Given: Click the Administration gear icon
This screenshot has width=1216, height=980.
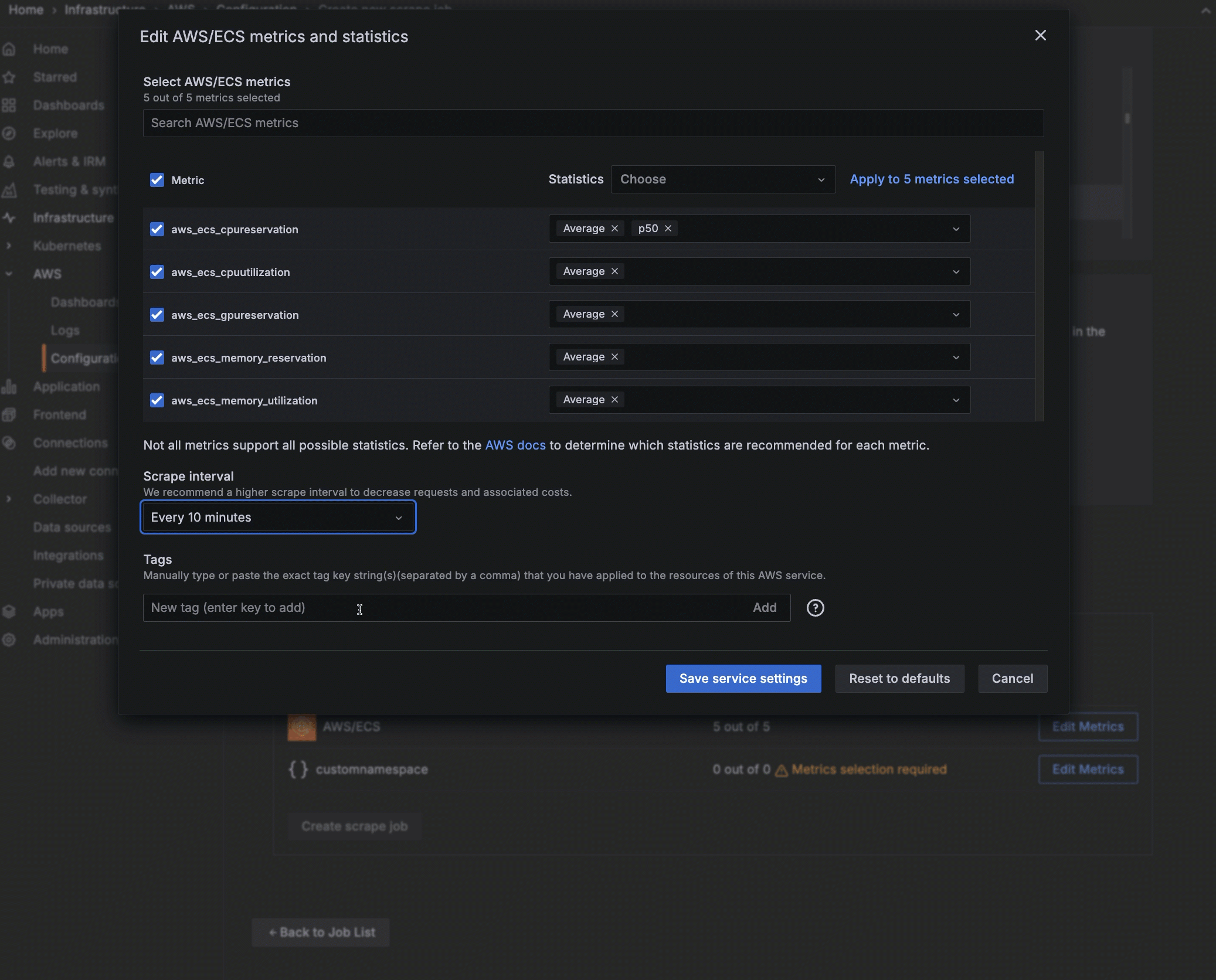Looking at the screenshot, I should [9, 640].
